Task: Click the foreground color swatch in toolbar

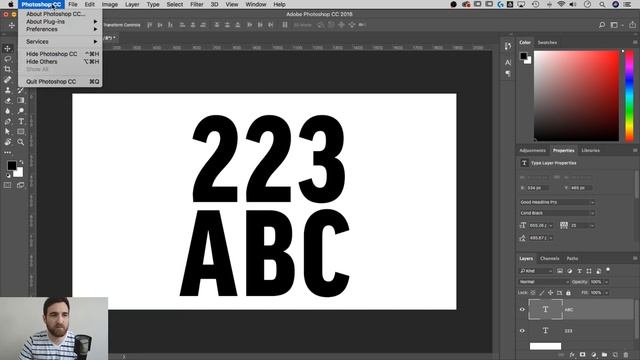Action: click(x=11, y=165)
